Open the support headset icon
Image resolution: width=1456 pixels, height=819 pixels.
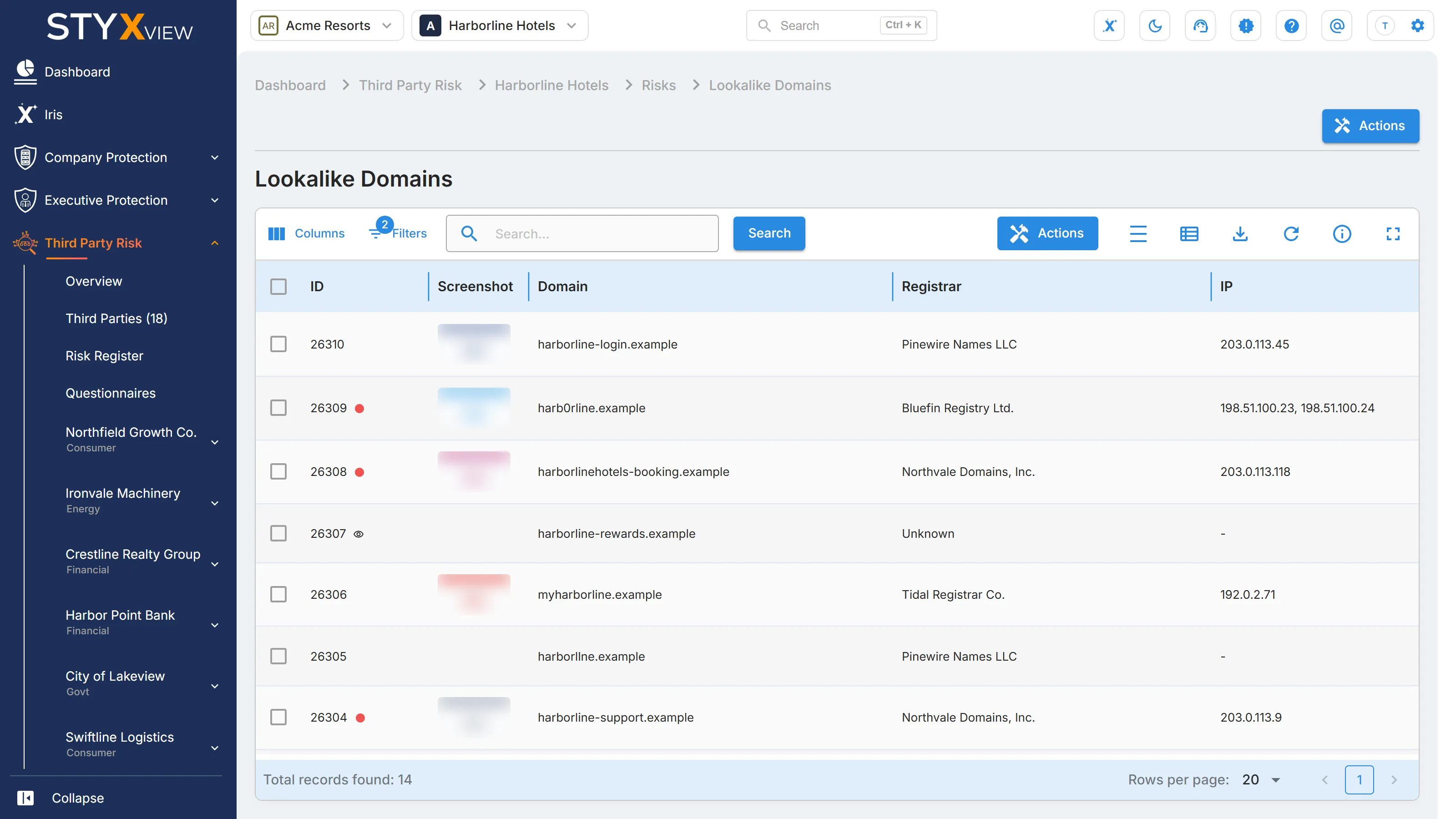click(1200, 25)
